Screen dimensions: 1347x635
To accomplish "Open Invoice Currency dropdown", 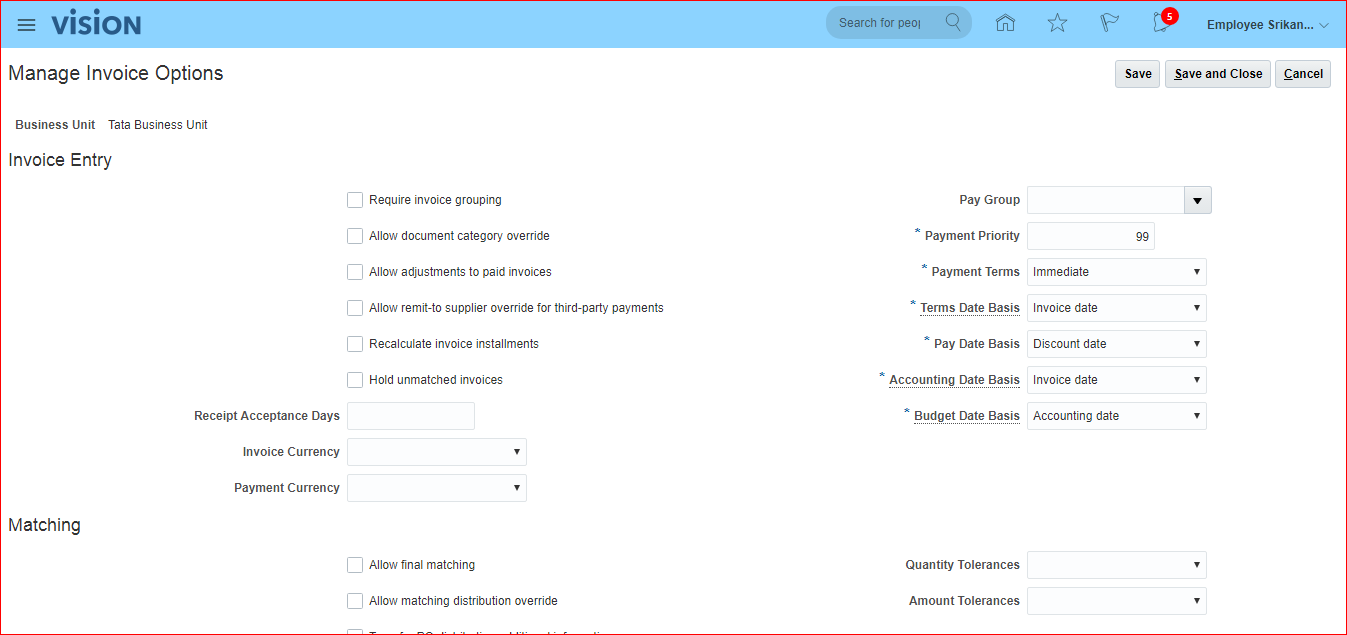I will [436, 452].
